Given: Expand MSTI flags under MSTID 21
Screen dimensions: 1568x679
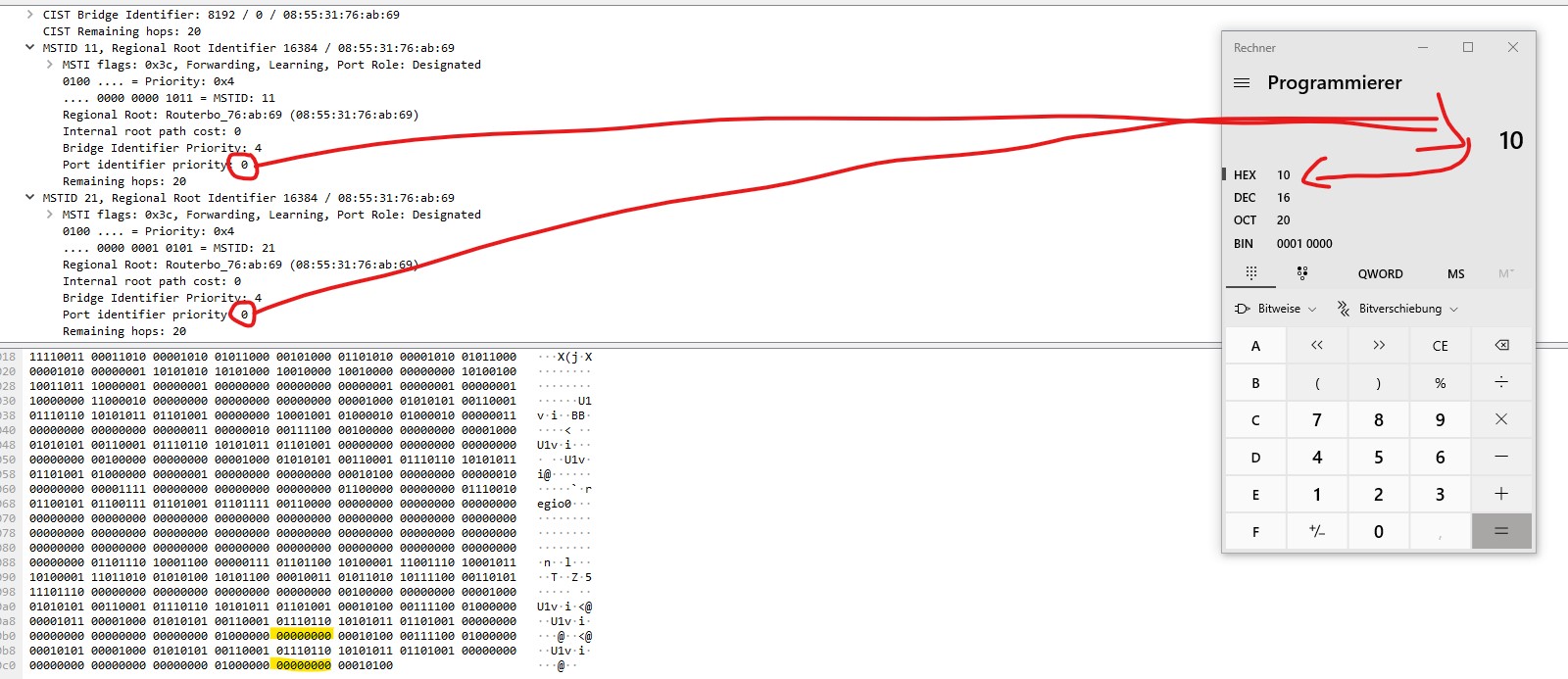Looking at the screenshot, I should 49,215.
